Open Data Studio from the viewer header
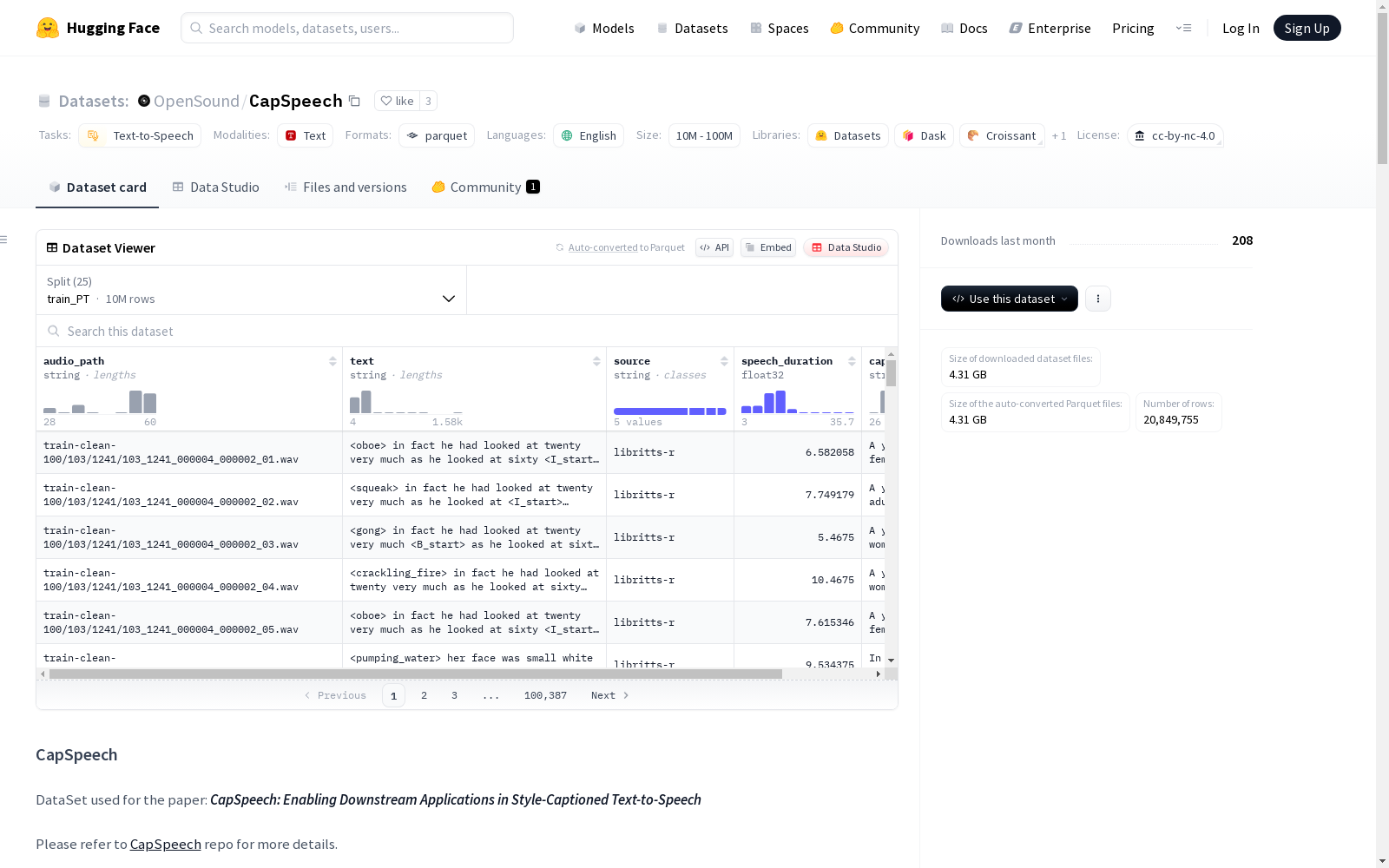This screenshot has height=868, width=1389. pos(846,247)
